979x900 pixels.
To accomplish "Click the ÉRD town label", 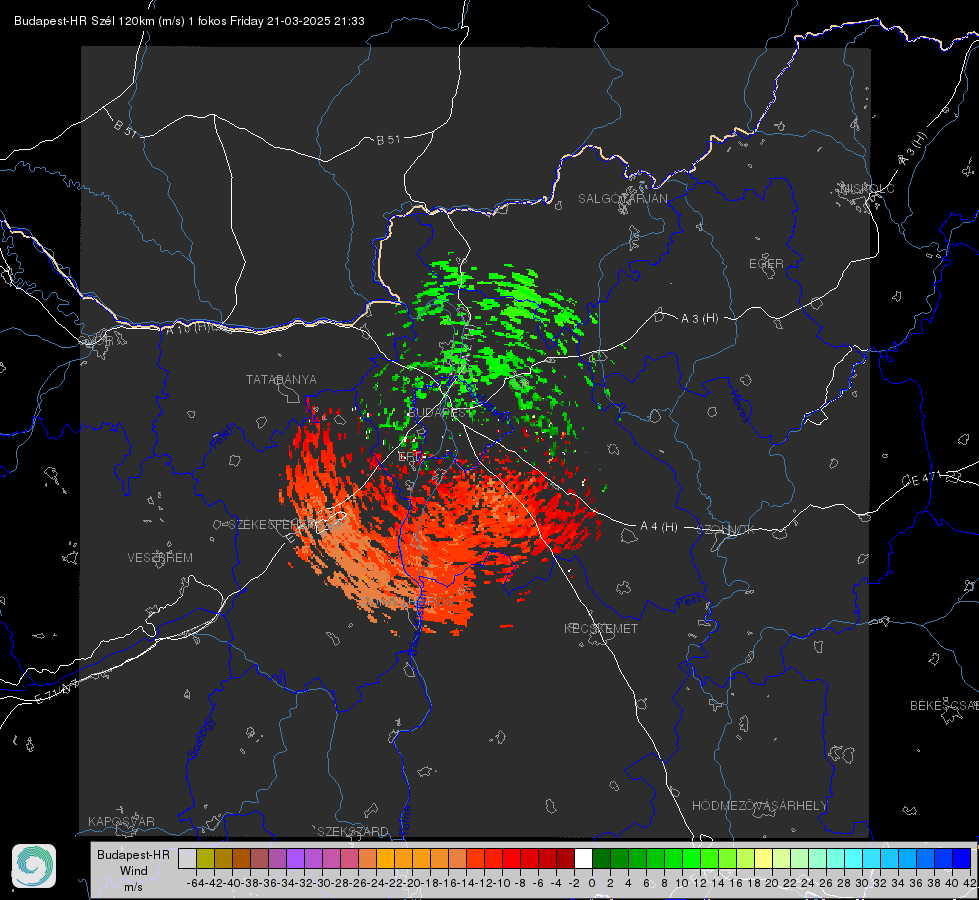I will pyautogui.click(x=411, y=457).
